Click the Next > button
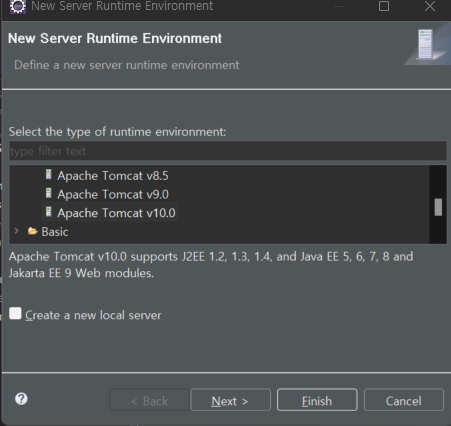Viewport: 451px width, 426px height. tap(230, 400)
